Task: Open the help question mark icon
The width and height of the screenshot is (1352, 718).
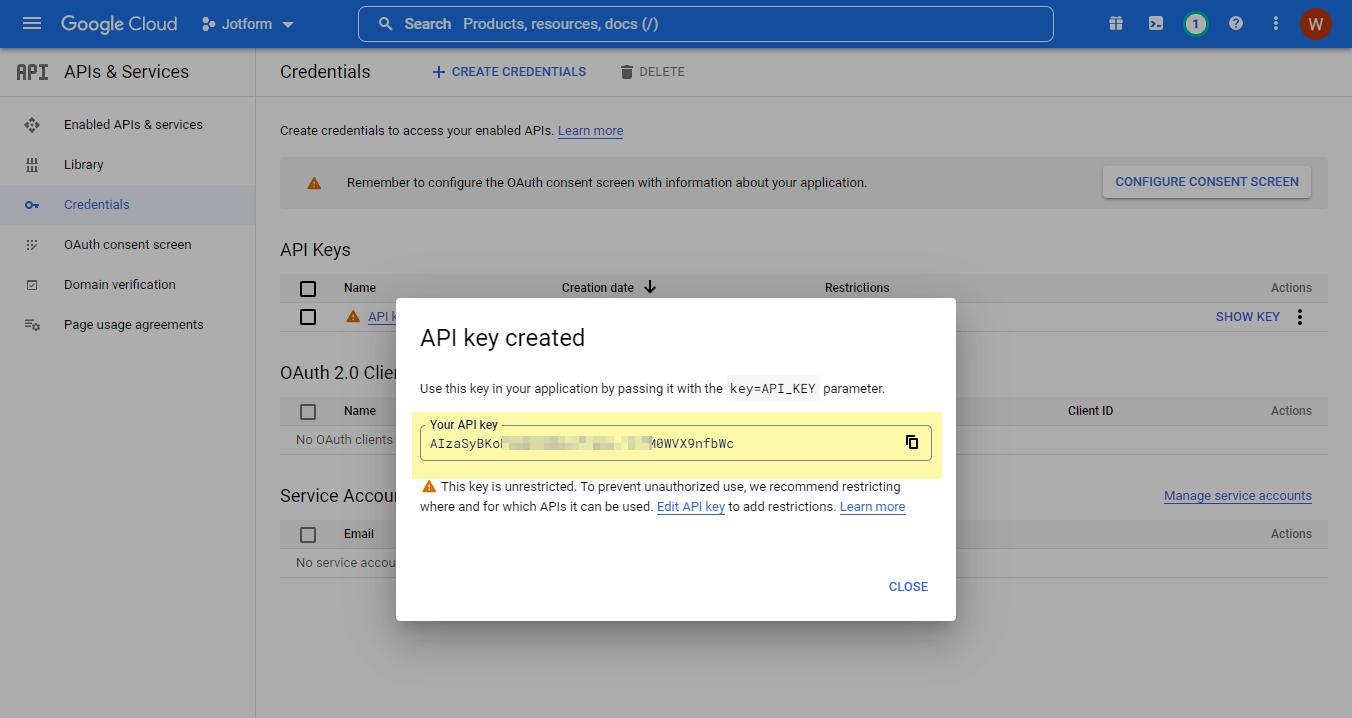Action: point(1236,24)
